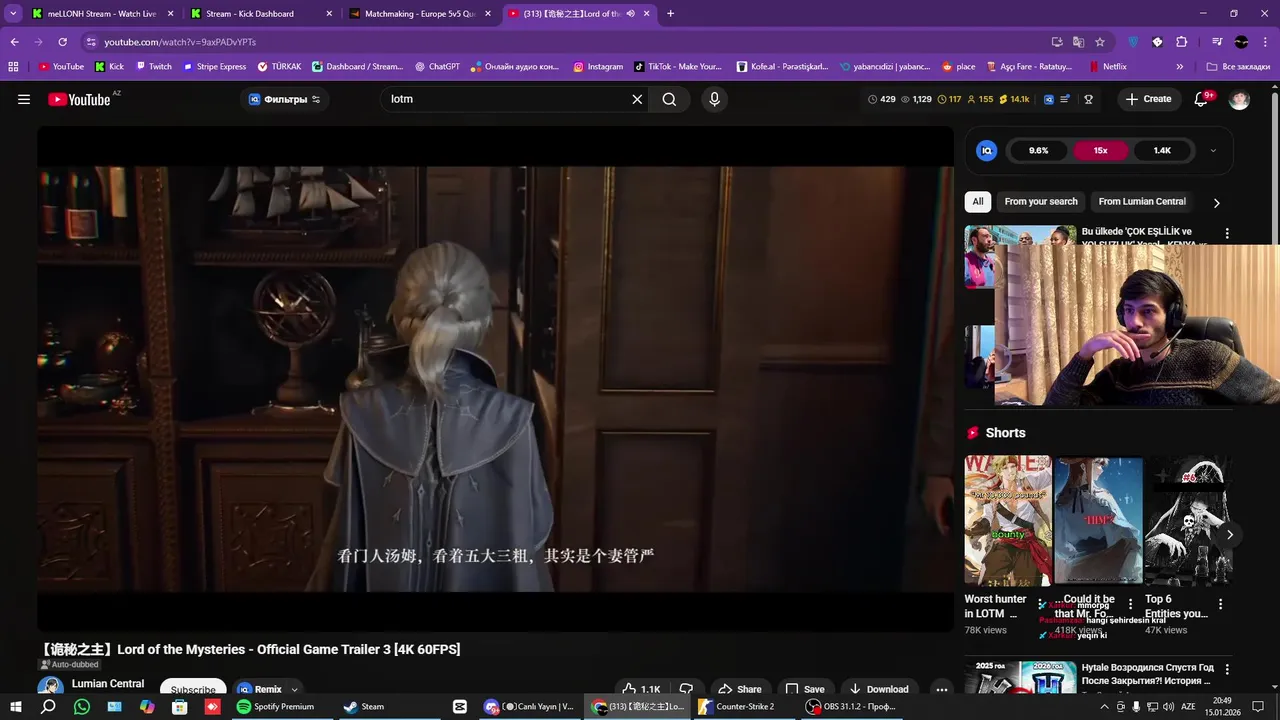Open the YouTube hamburger guide menu
Viewport: 1280px width, 720px height.
(24, 99)
